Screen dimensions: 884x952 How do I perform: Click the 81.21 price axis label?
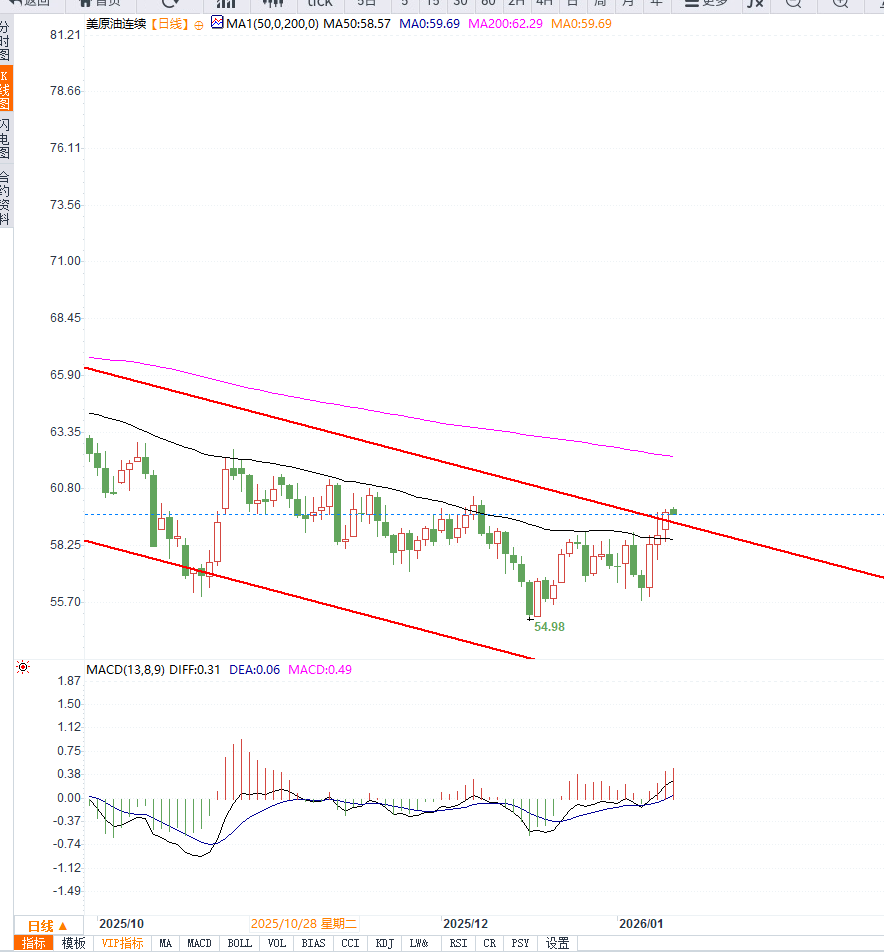(65, 35)
